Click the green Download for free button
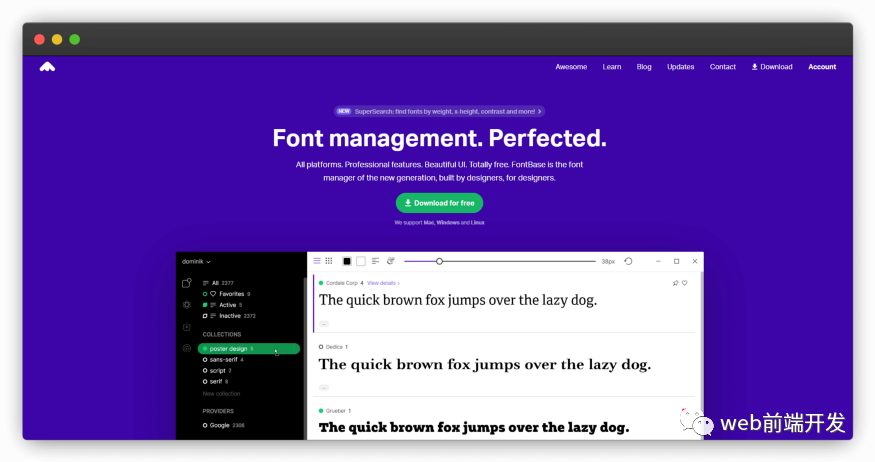This screenshot has height=462, width=875. coord(439,203)
